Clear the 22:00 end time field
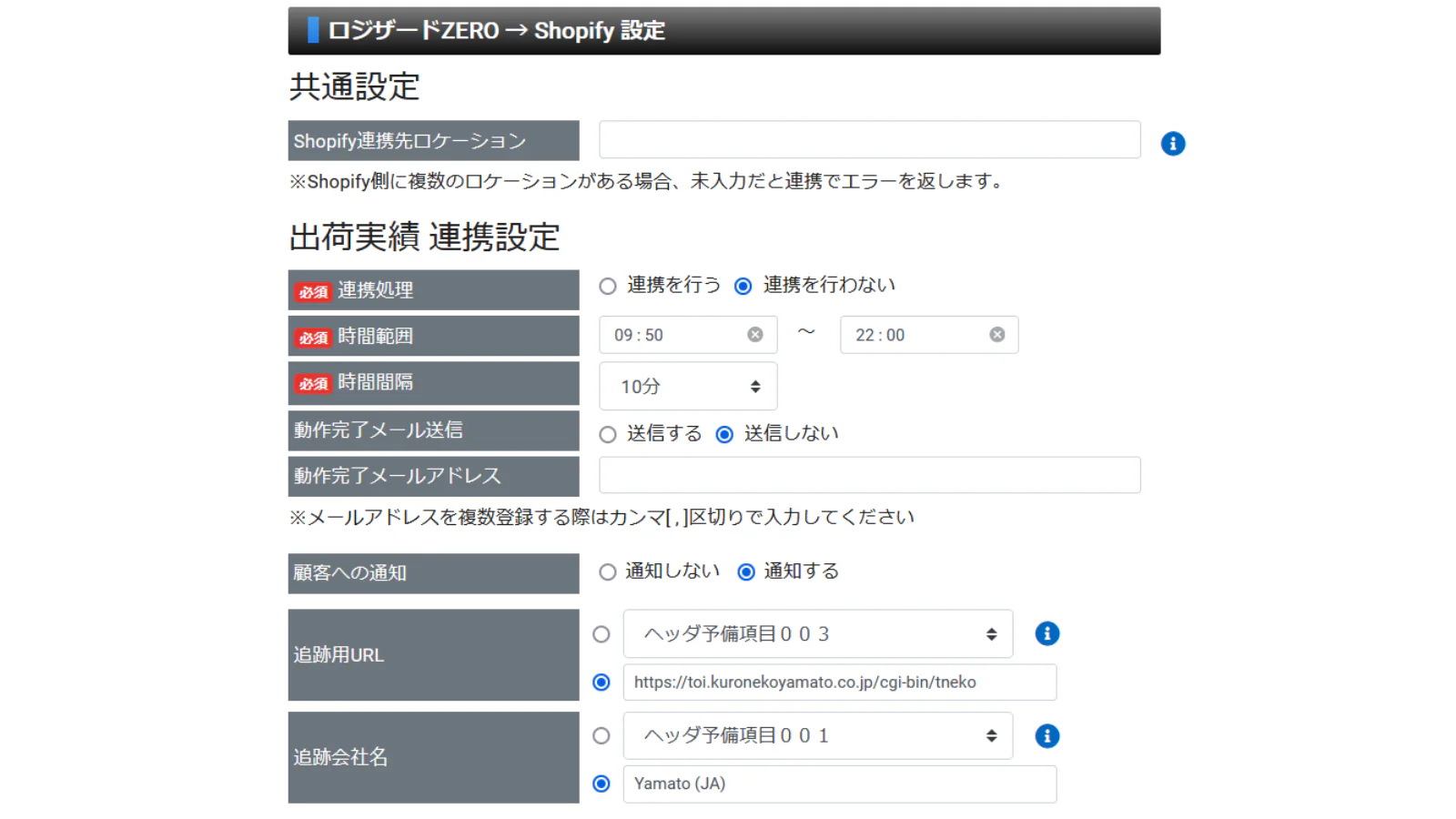1456x819 pixels. [x=997, y=335]
